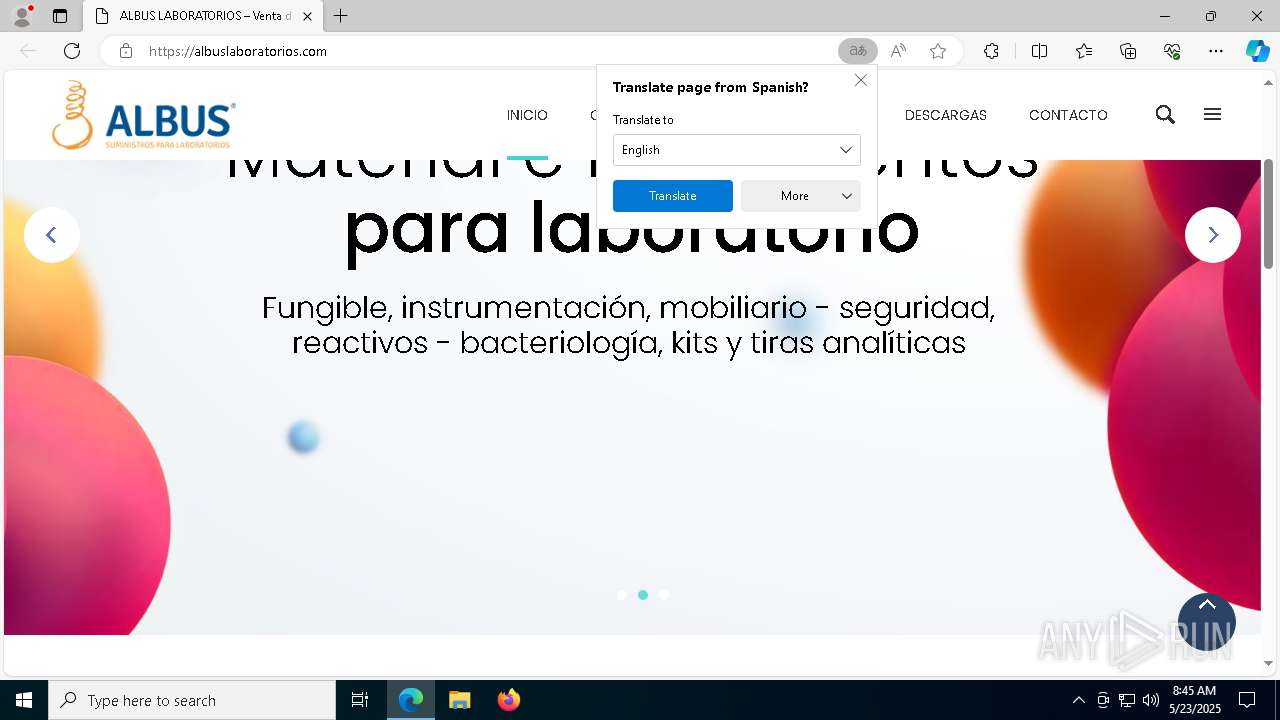
Task: Close the translate popup
Action: click(x=861, y=80)
